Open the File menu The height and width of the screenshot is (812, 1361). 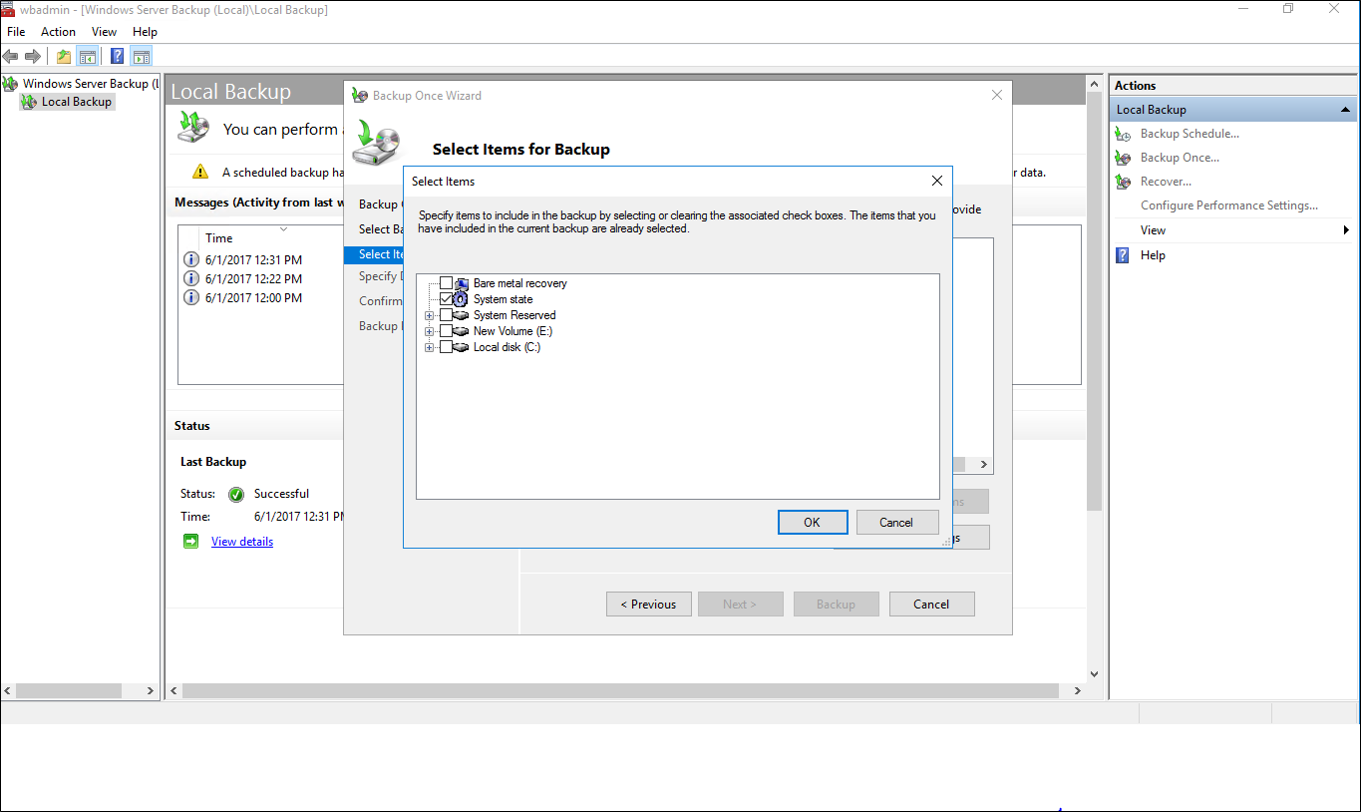point(16,32)
